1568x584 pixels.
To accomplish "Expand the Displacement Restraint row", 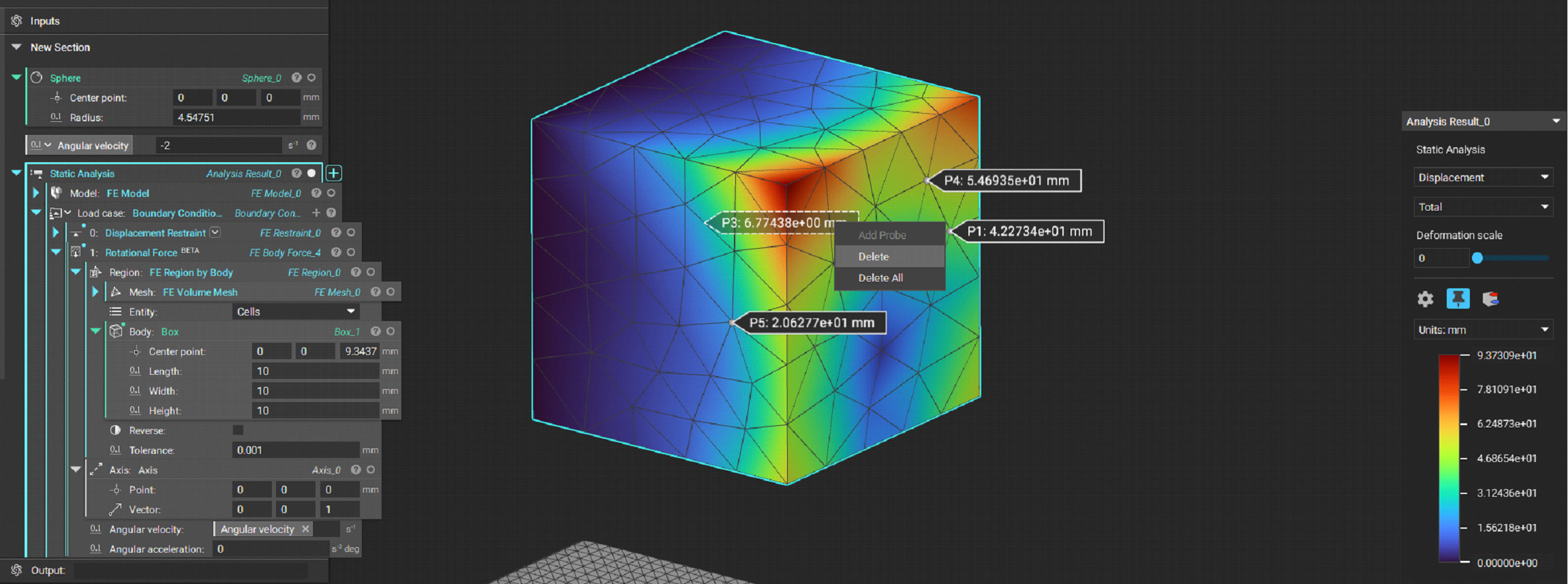I will (56, 232).
